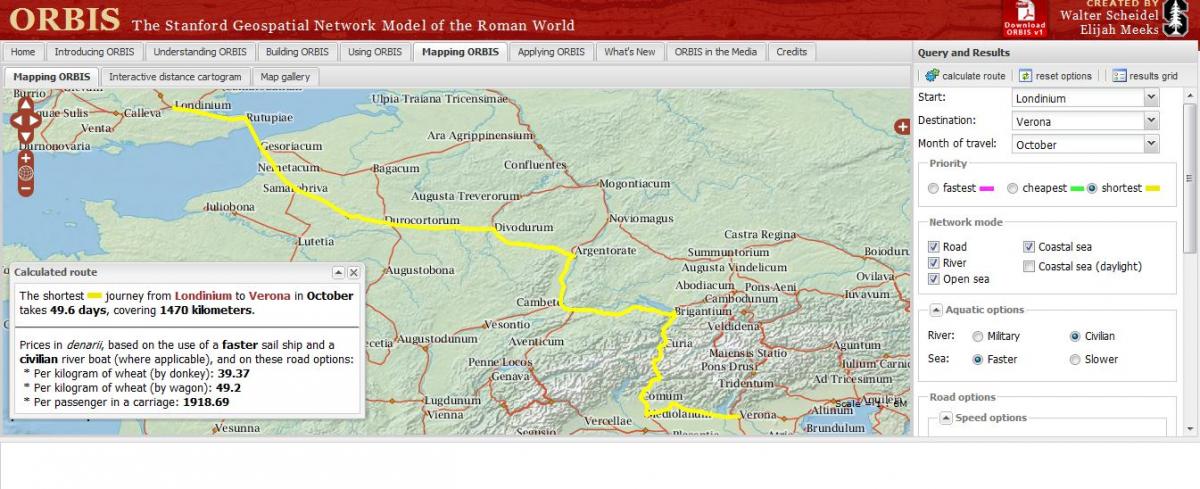Select Faster sea option
Screen dimensions: 1200x489
(x=978, y=359)
